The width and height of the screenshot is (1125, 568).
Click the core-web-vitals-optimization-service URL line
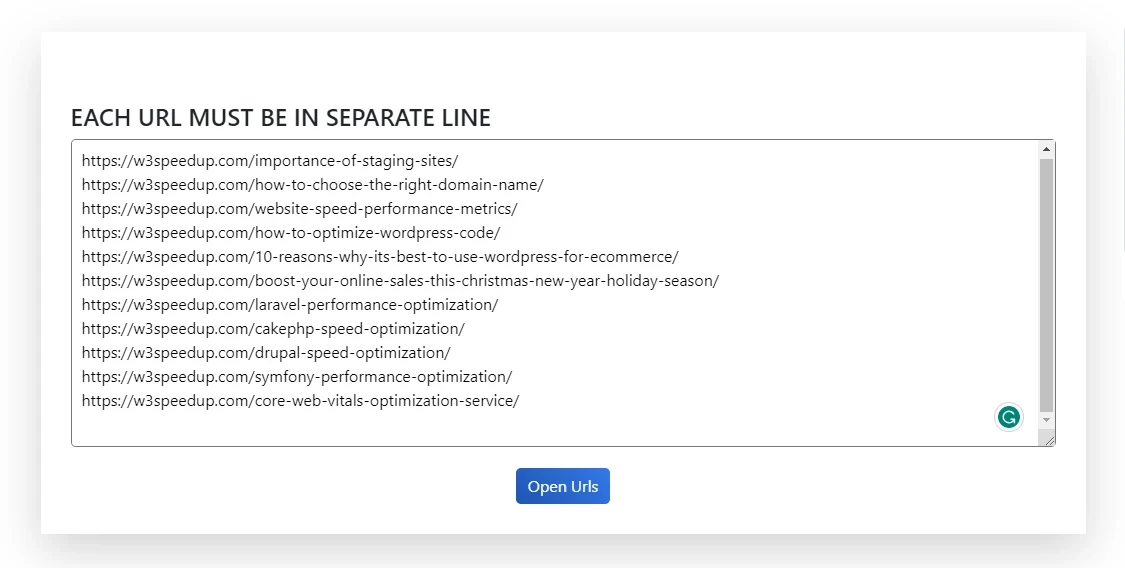click(300, 401)
